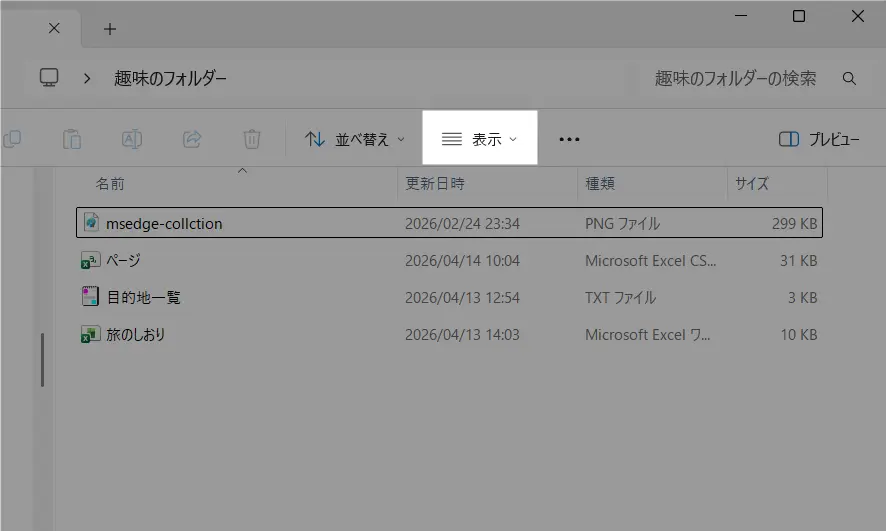Sort by 名前 column header
The height and width of the screenshot is (531, 886).
110,184
